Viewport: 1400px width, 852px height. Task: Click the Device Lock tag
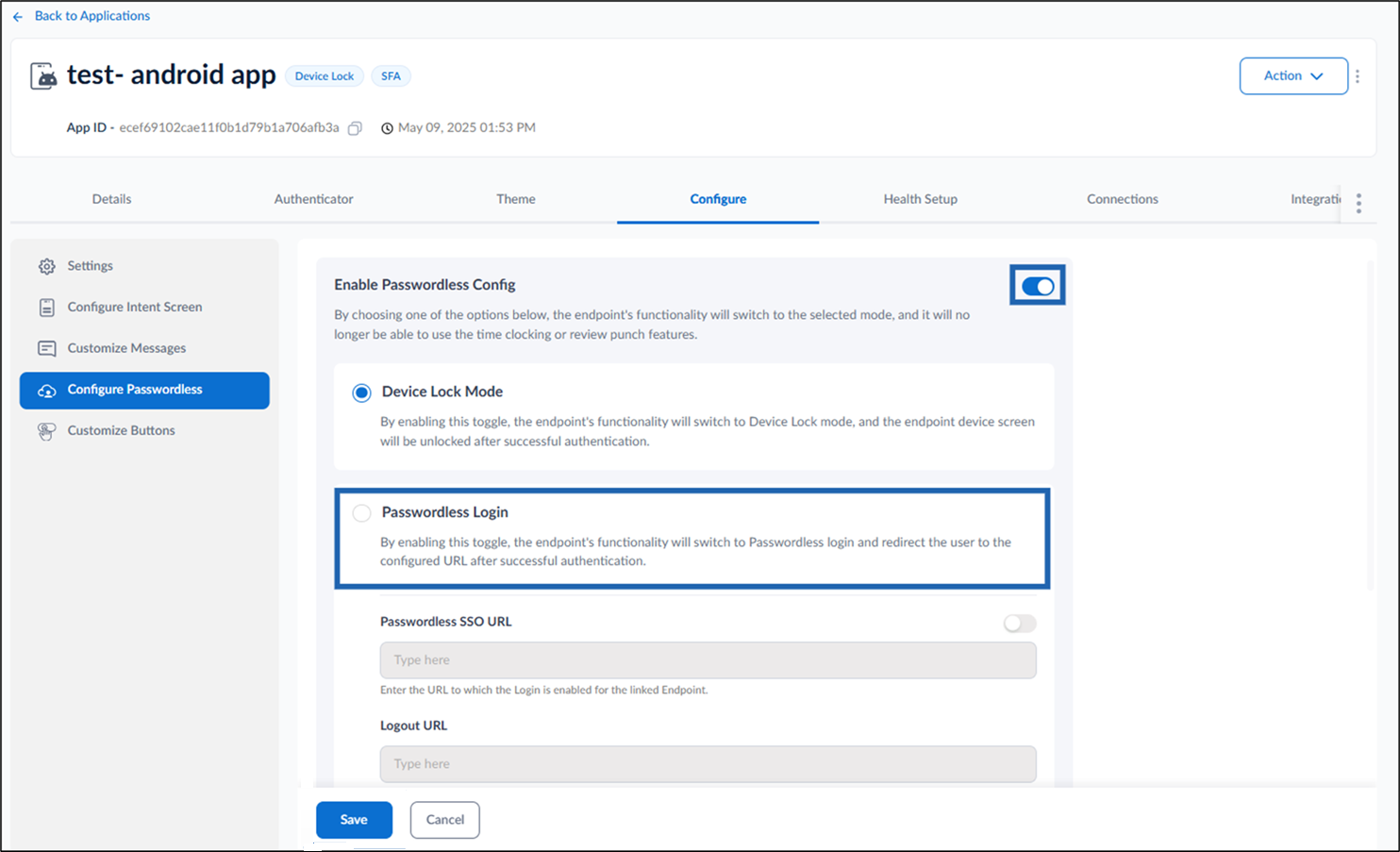click(x=325, y=76)
